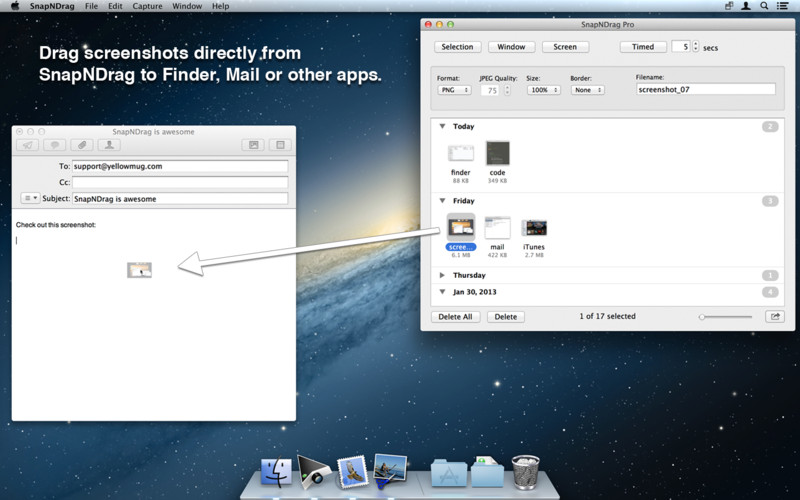Click the Spotlight search icon

pyautogui.click(x=764, y=6)
